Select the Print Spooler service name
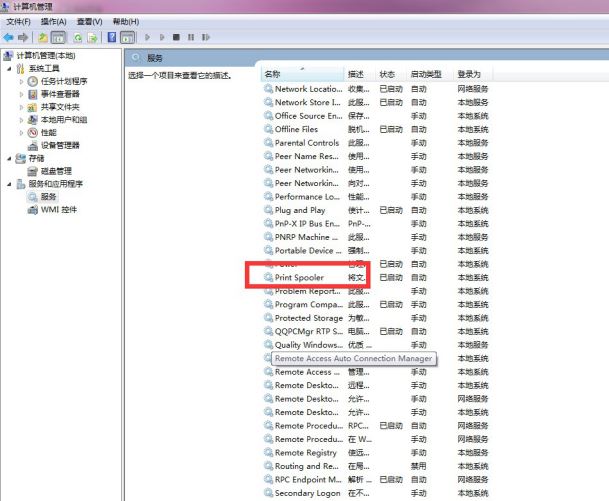Screen dimensions: 609x501 coord(299,277)
